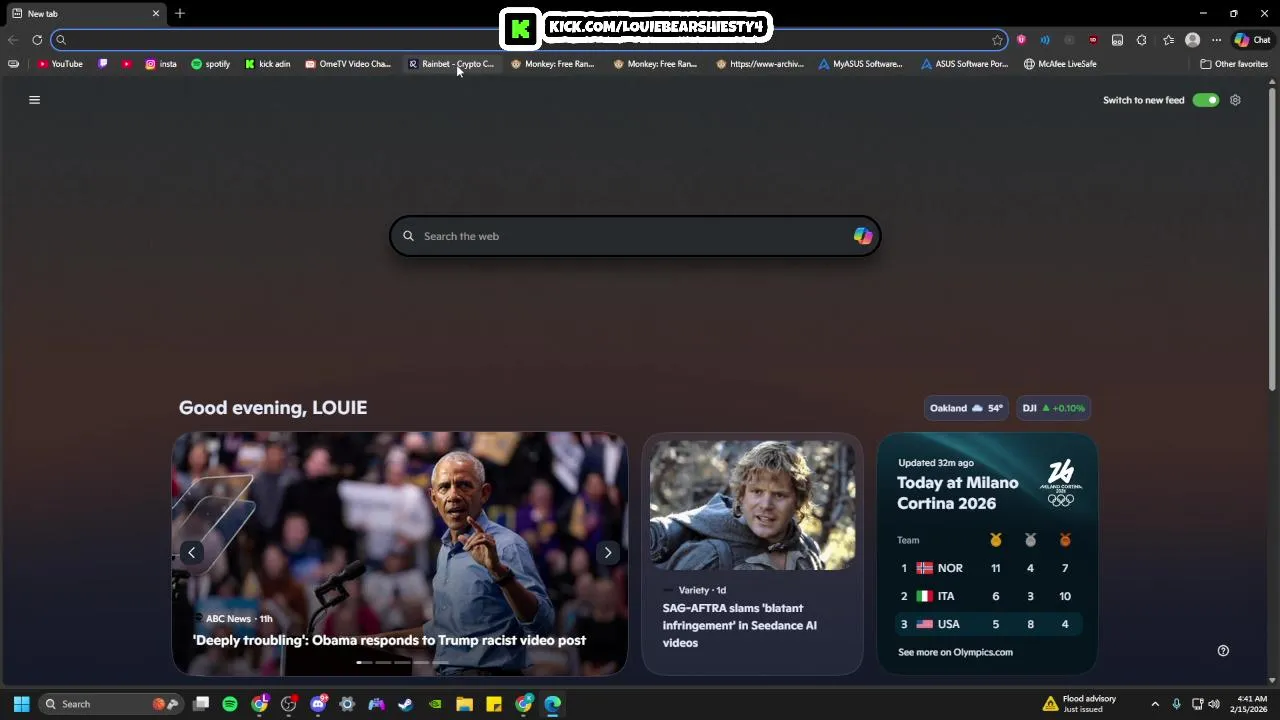Open the NVIDIA app in the taskbar

435,704
